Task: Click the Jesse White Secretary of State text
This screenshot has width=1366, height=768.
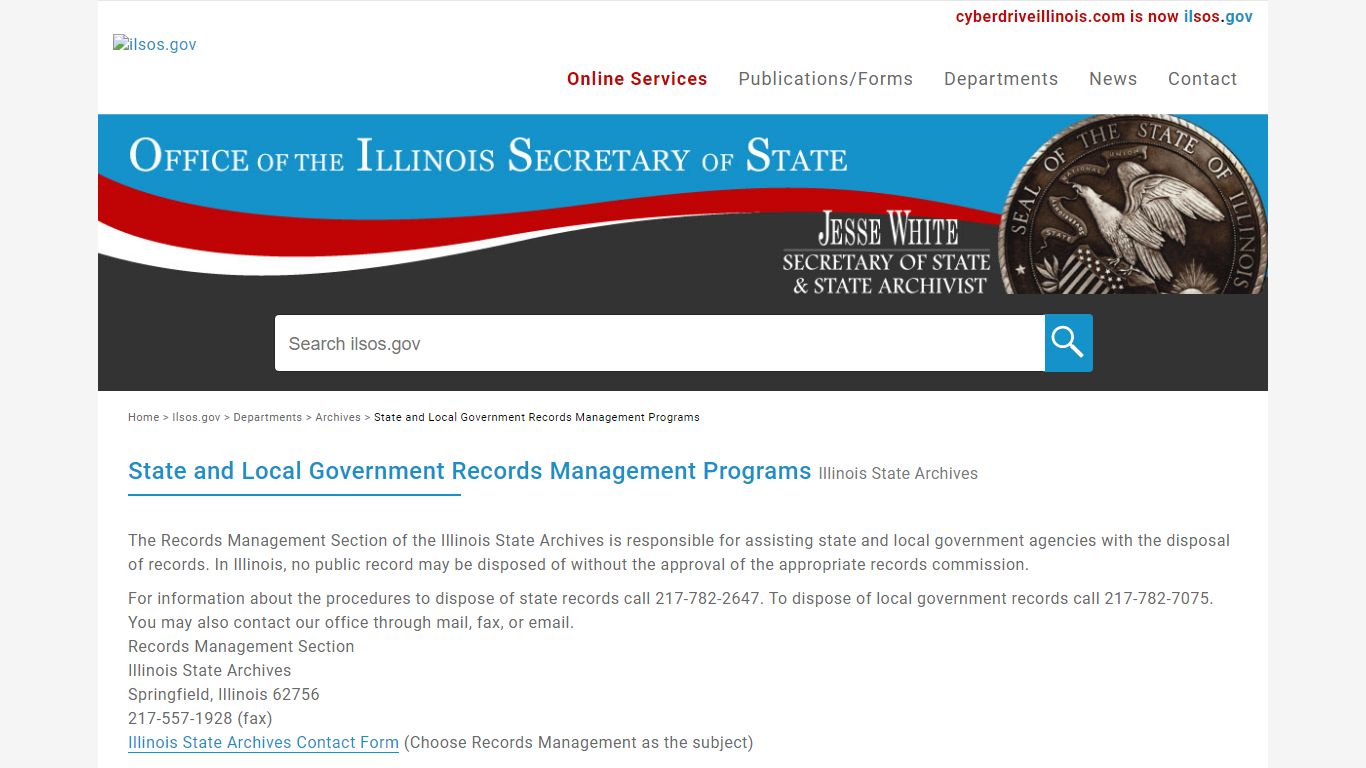Action: tap(887, 253)
